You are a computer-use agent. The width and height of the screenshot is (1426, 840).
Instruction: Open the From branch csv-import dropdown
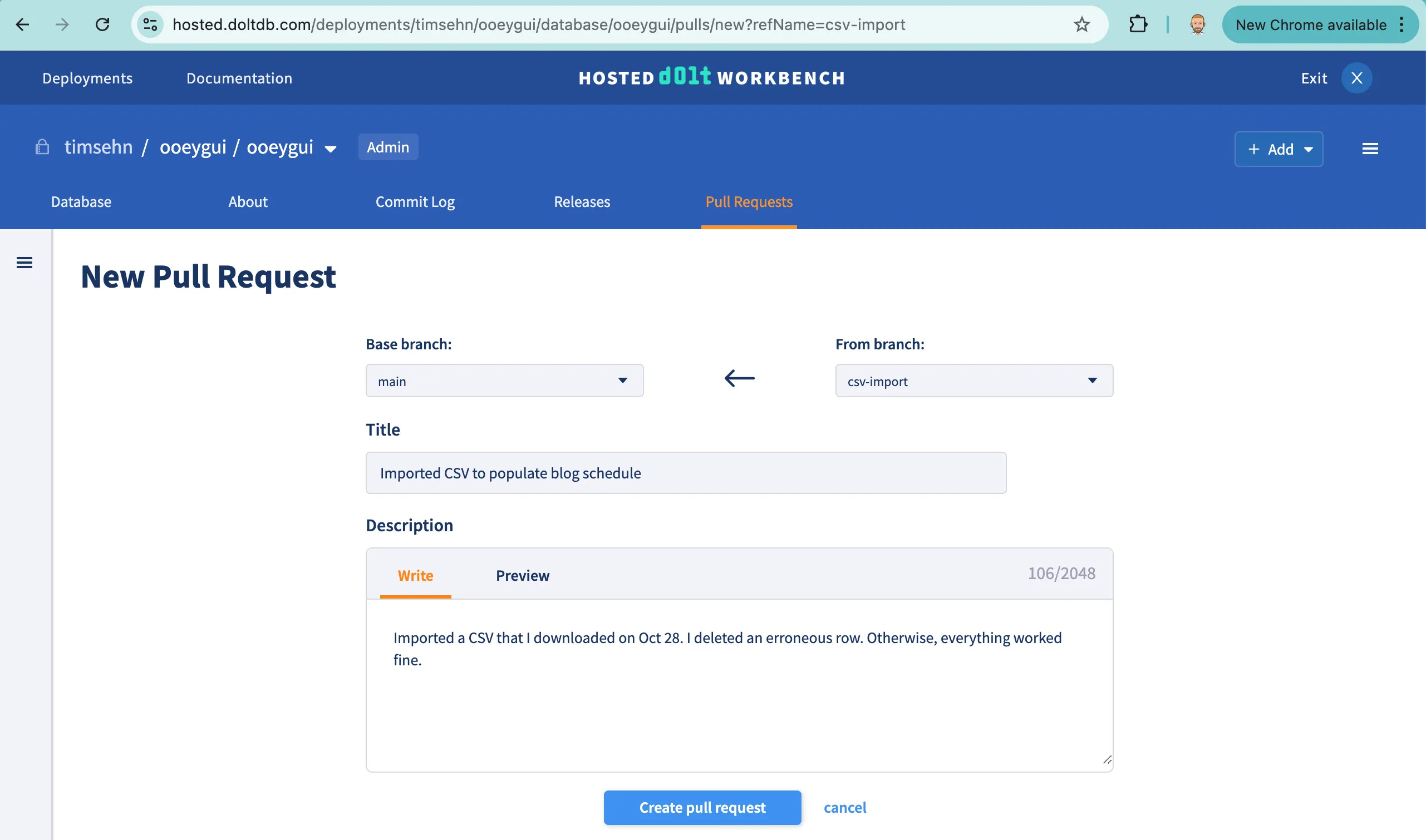973,381
